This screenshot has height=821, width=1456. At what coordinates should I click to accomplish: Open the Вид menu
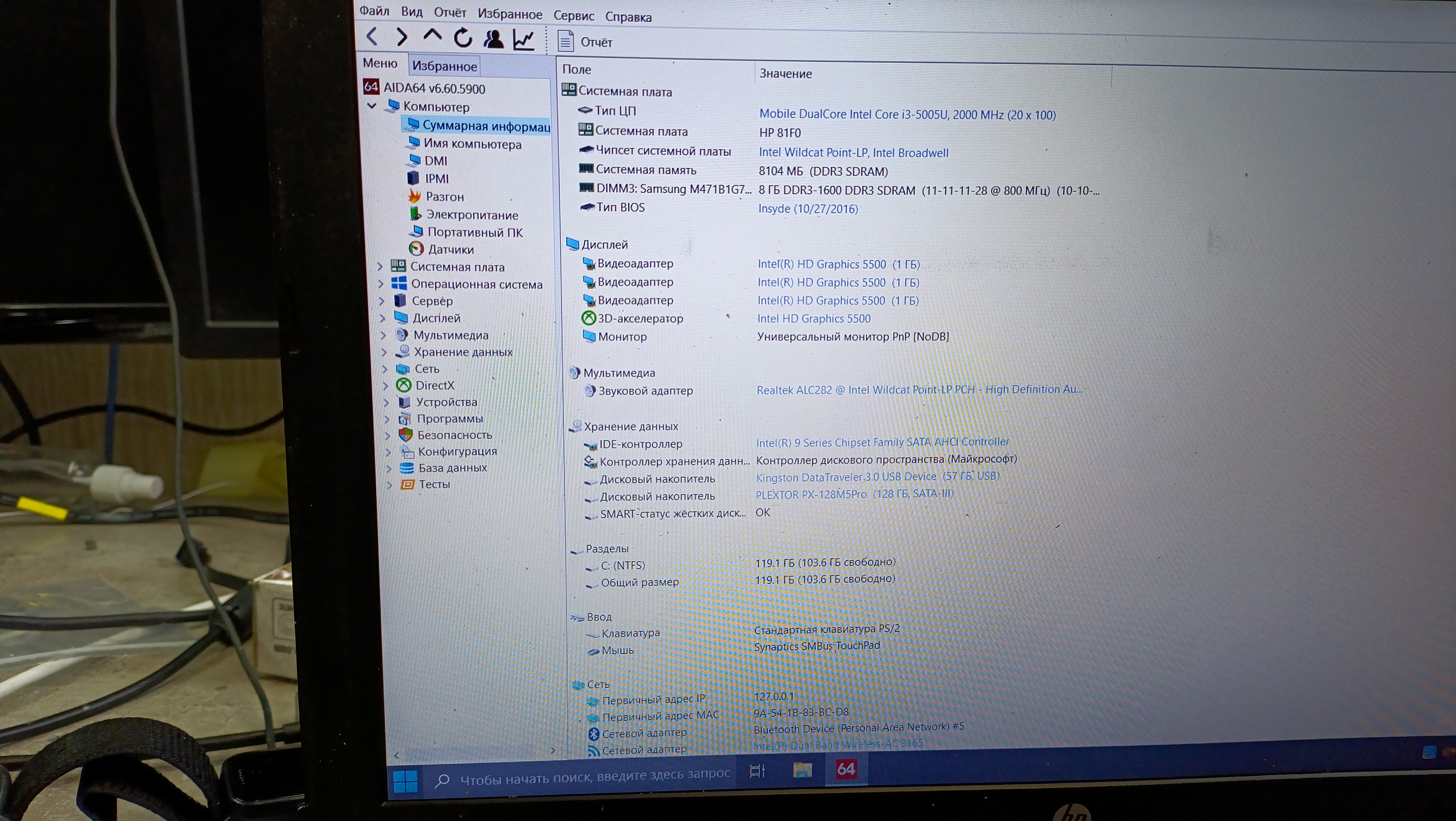pos(412,11)
